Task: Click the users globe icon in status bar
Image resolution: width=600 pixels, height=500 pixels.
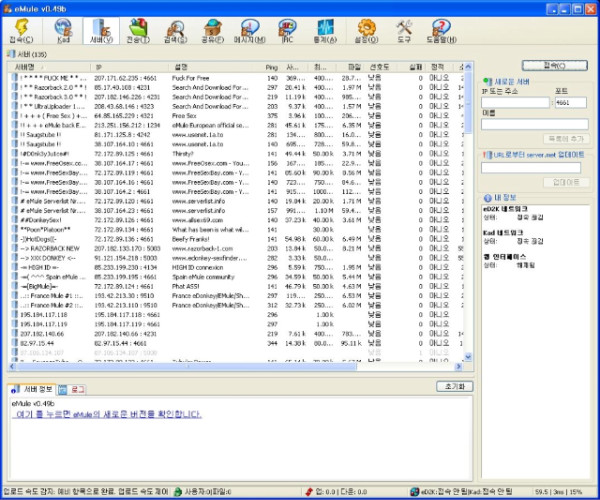Action: [178, 492]
